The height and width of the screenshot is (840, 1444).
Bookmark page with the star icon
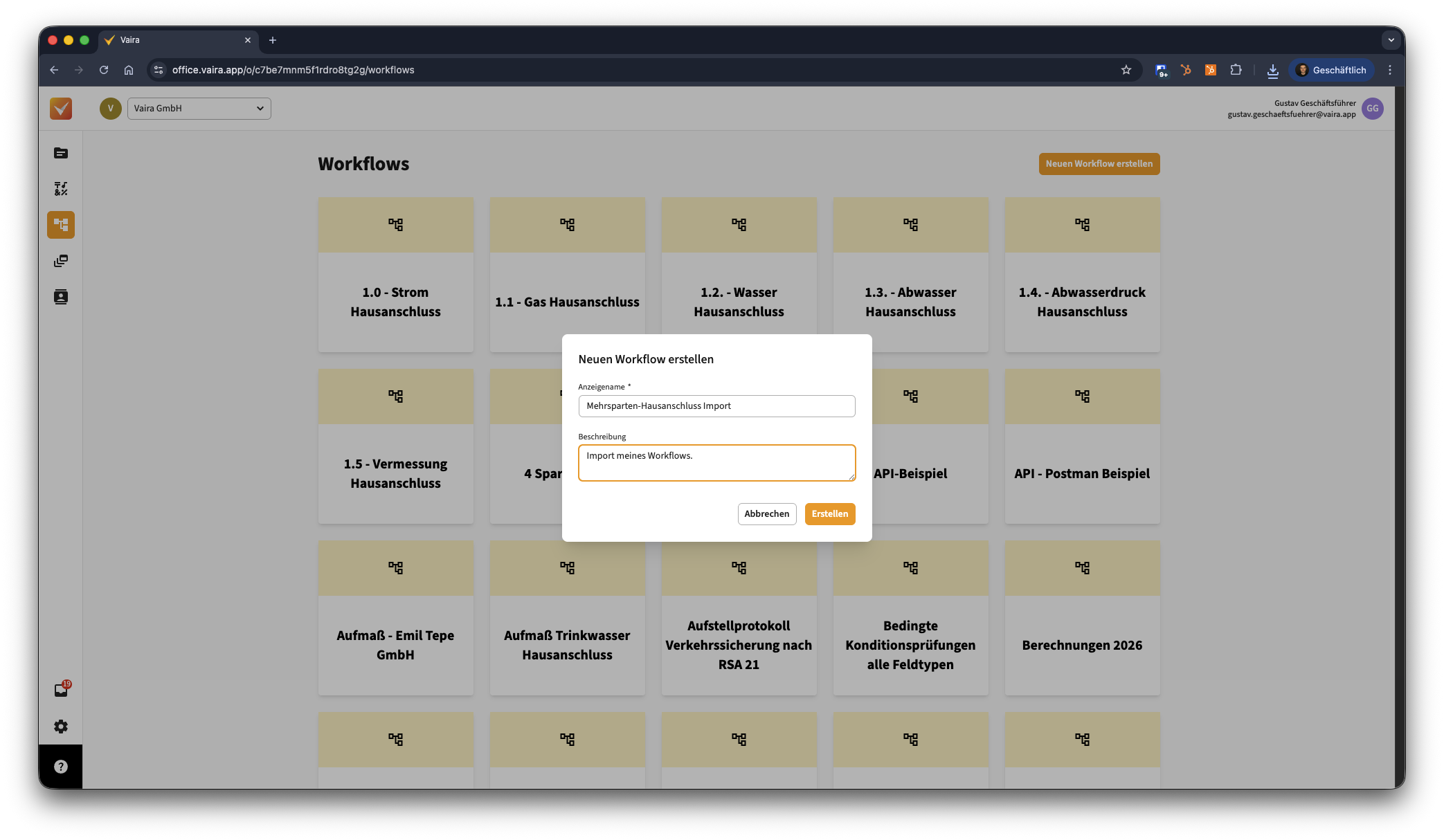(x=1126, y=70)
